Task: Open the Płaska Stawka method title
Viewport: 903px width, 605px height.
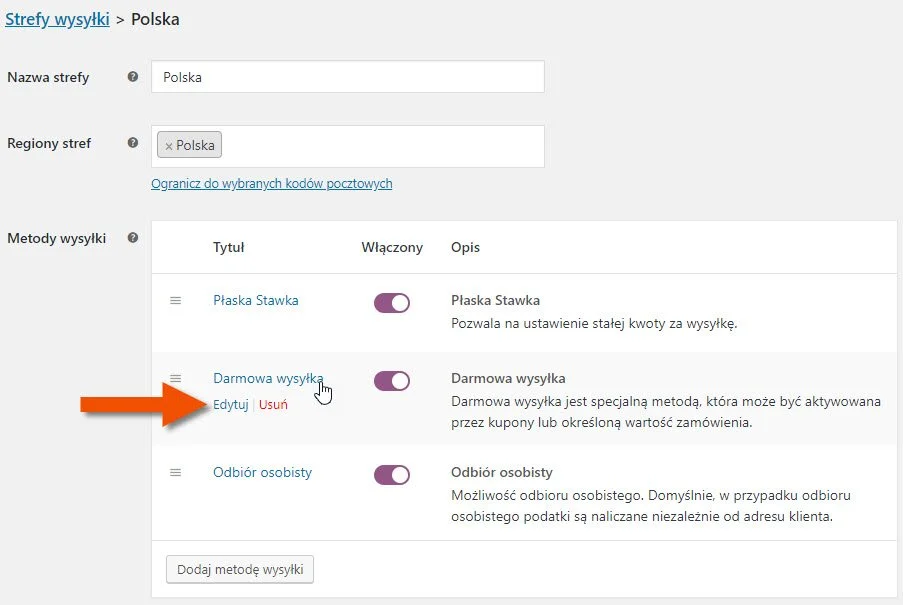Action: (256, 300)
